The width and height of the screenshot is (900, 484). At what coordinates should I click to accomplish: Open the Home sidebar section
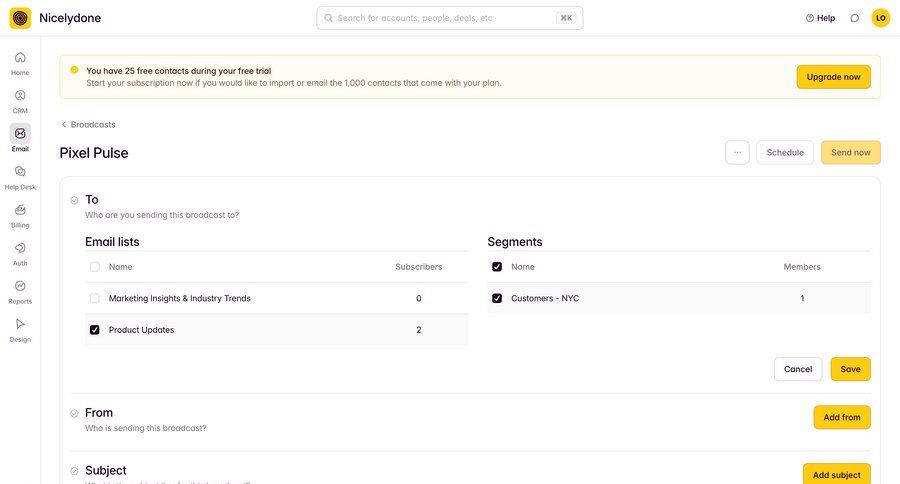coord(20,63)
